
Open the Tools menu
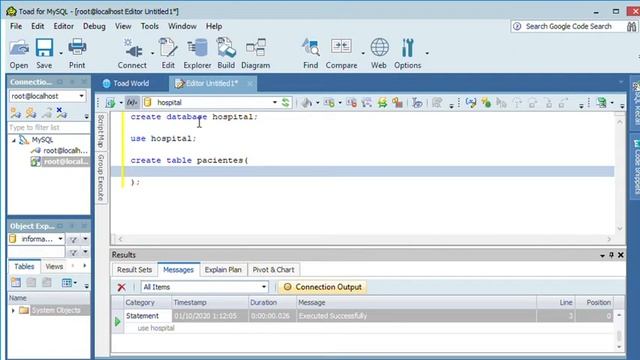point(150,26)
